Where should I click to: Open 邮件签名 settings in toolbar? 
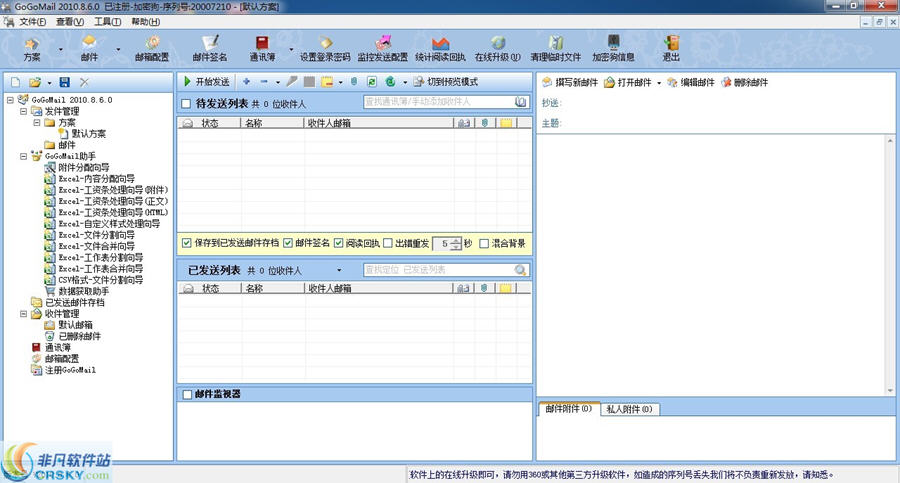pyautogui.click(x=210, y=49)
